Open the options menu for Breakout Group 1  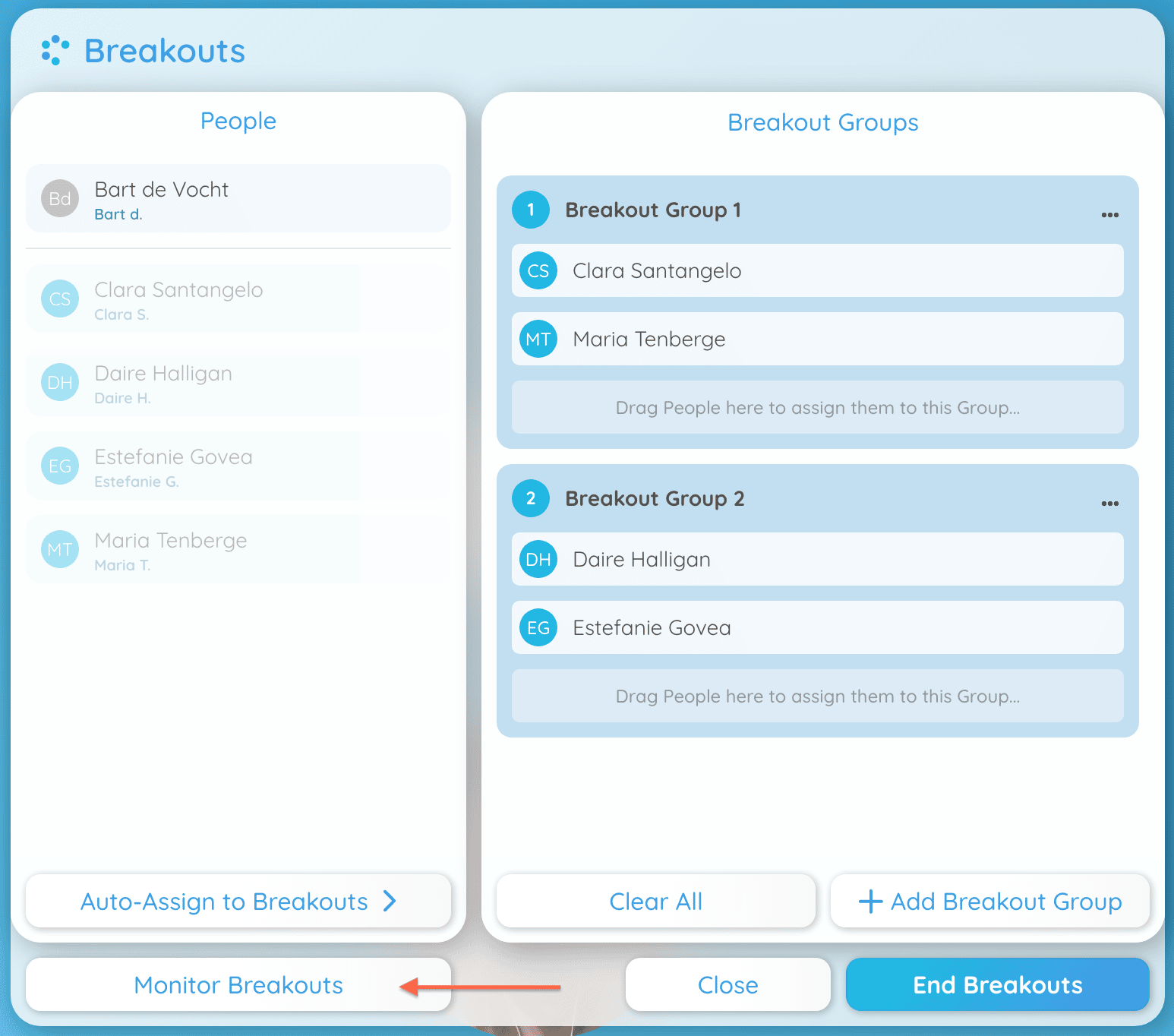pos(1109,215)
